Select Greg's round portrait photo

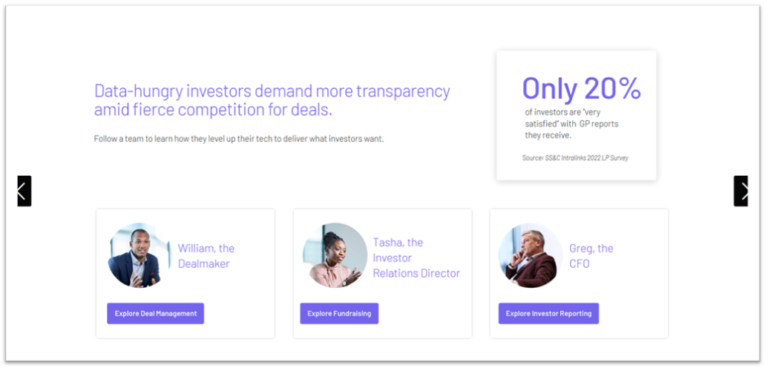[530, 255]
